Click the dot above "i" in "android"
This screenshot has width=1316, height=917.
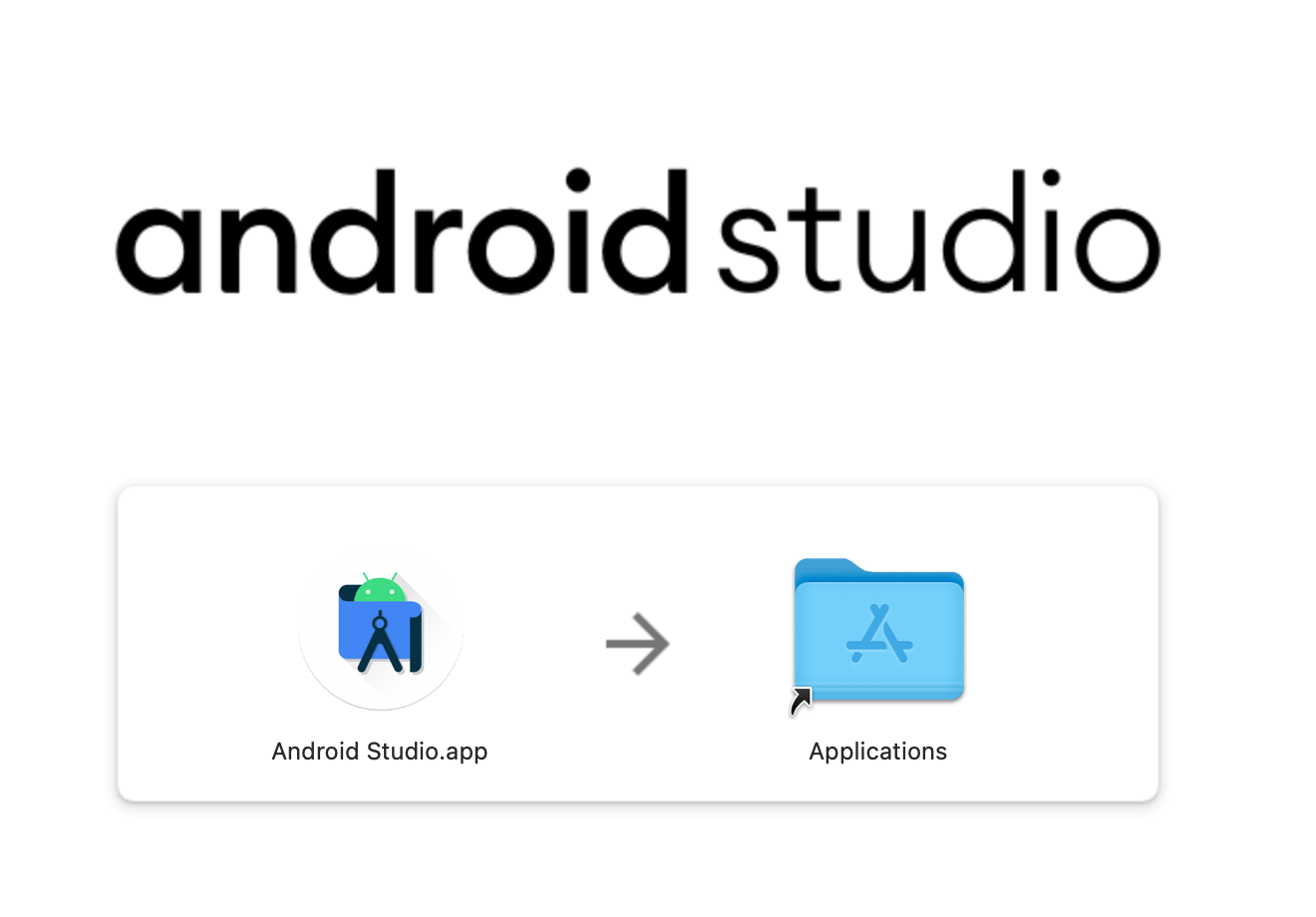(x=578, y=181)
